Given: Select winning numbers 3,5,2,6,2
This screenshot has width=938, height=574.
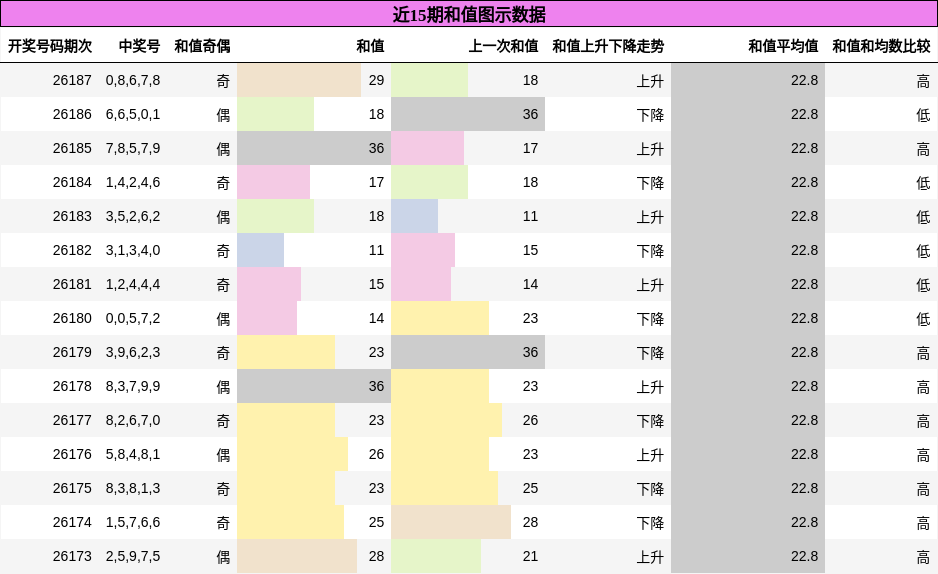Looking at the screenshot, I should click(133, 216).
